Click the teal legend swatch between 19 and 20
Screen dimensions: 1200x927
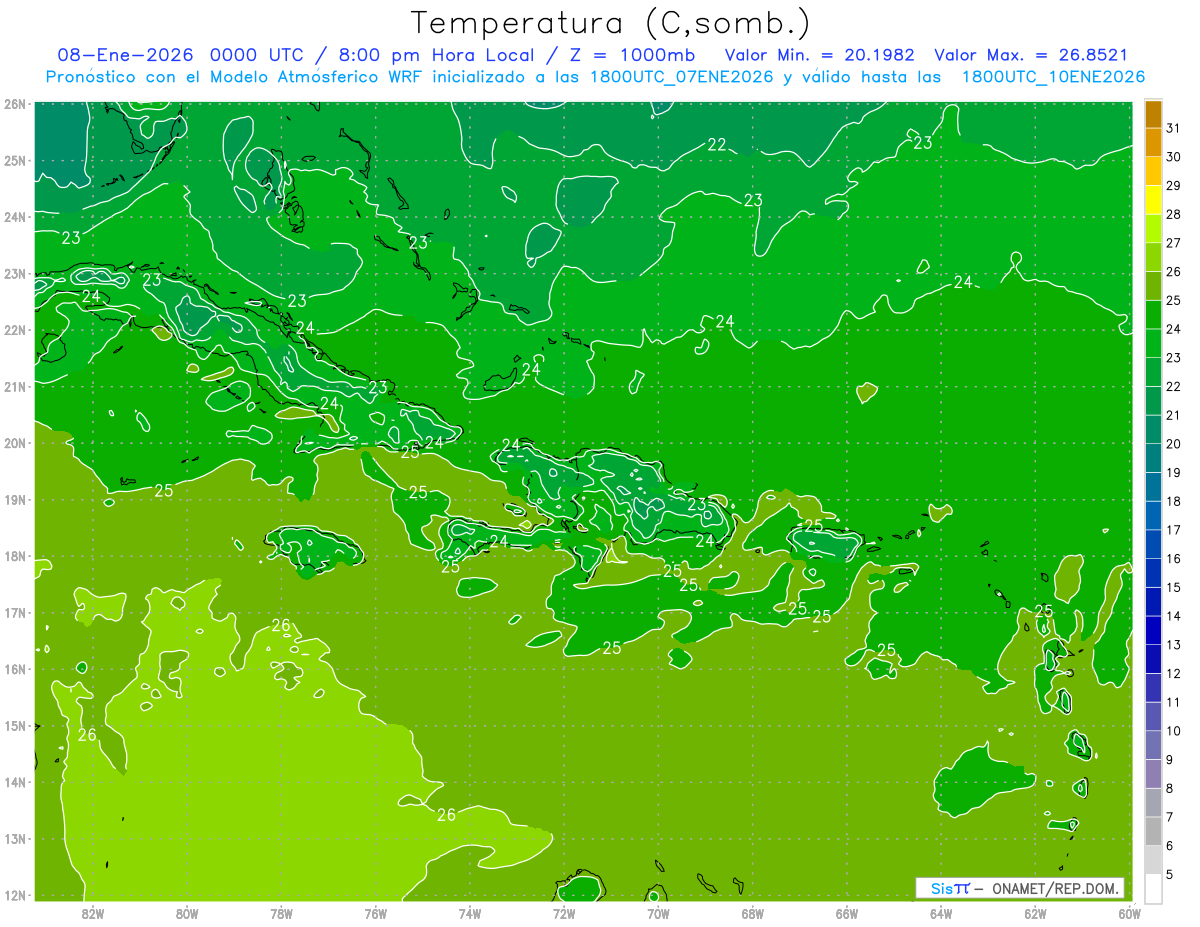coord(1153,458)
